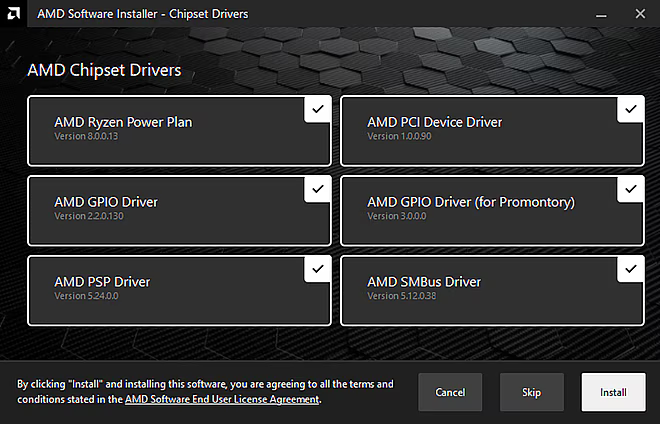Uncheck the AMD Ryzen Power Plan checkbox
Image resolution: width=660 pixels, height=424 pixels.
318,109
